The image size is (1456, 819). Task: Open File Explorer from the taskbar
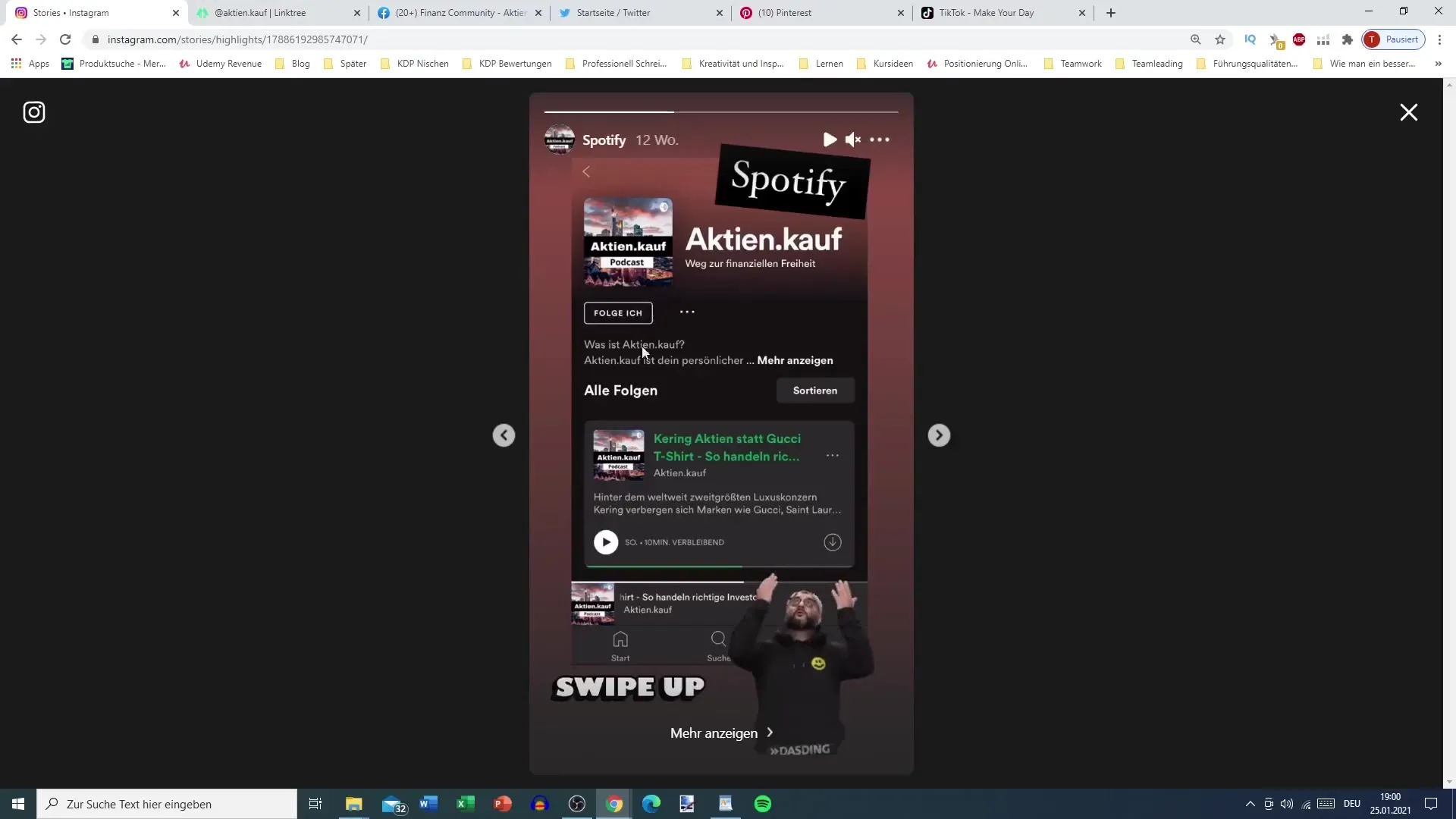354,804
